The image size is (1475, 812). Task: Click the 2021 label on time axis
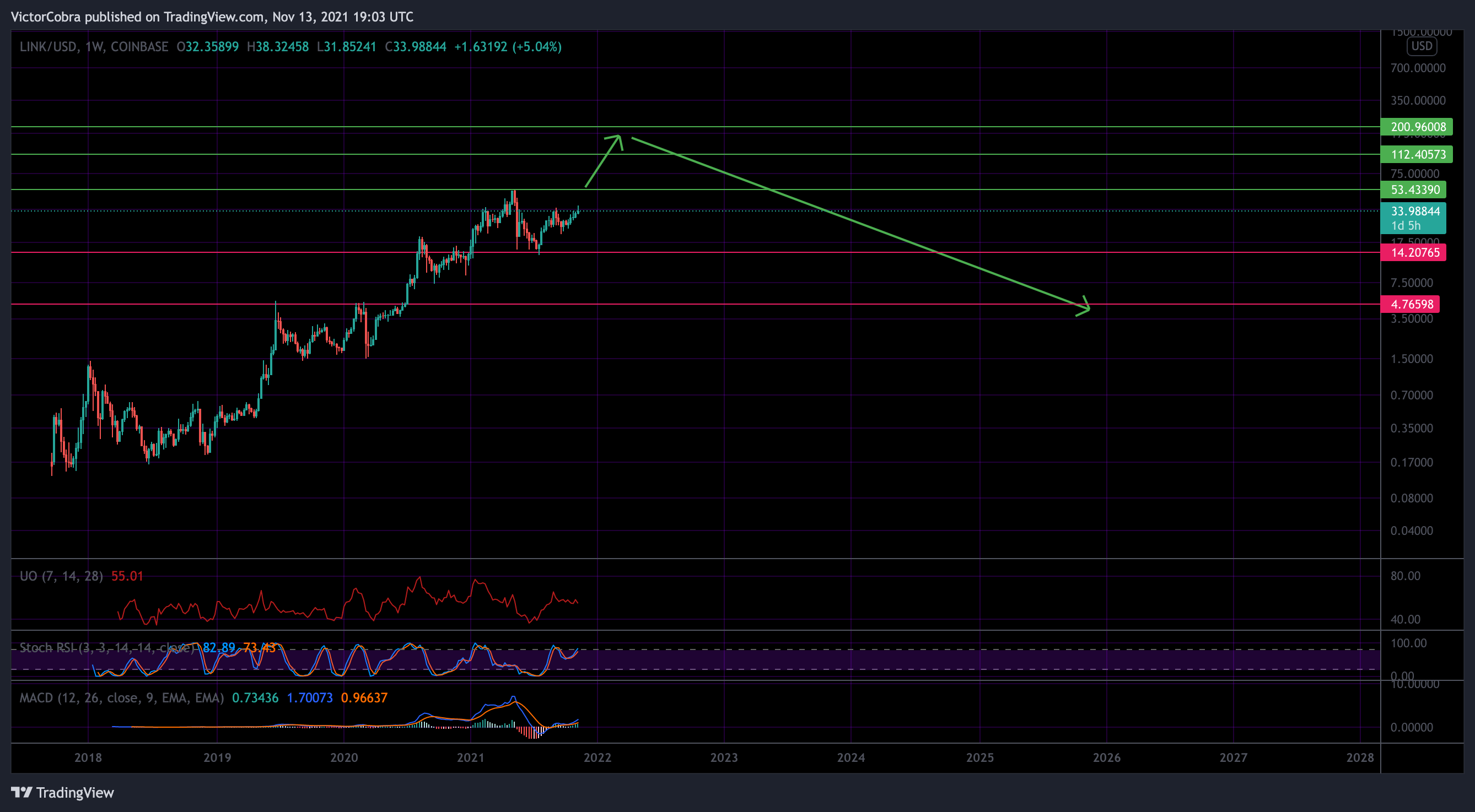click(x=471, y=757)
